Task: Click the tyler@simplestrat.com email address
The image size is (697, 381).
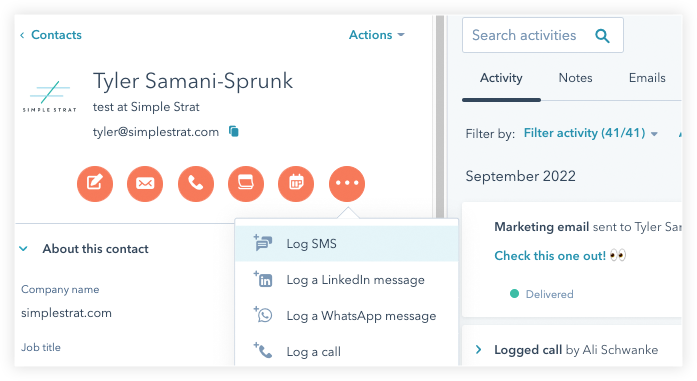Action: pyautogui.click(x=156, y=132)
